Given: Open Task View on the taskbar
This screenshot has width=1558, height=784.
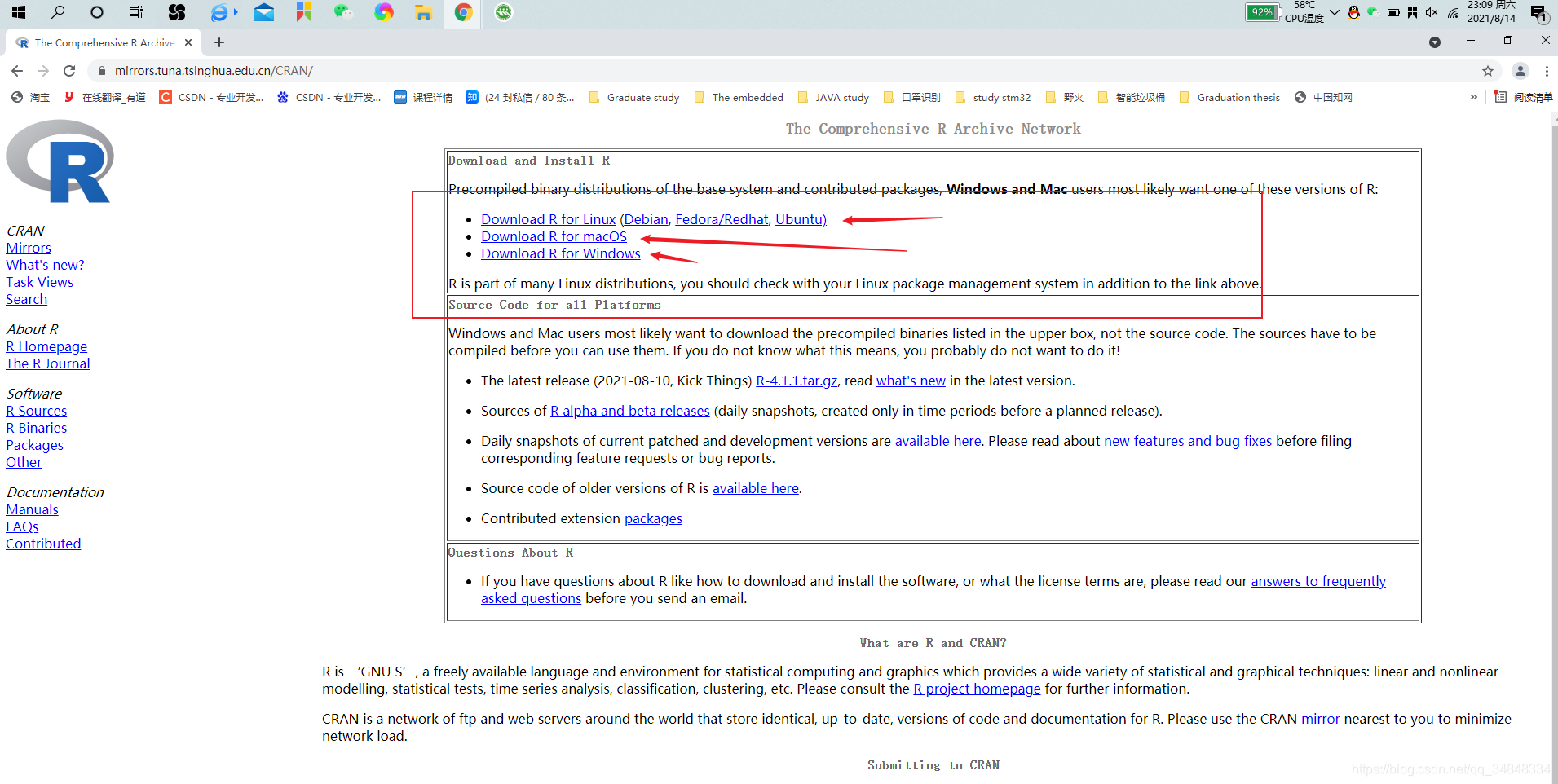Looking at the screenshot, I should (136, 12).
